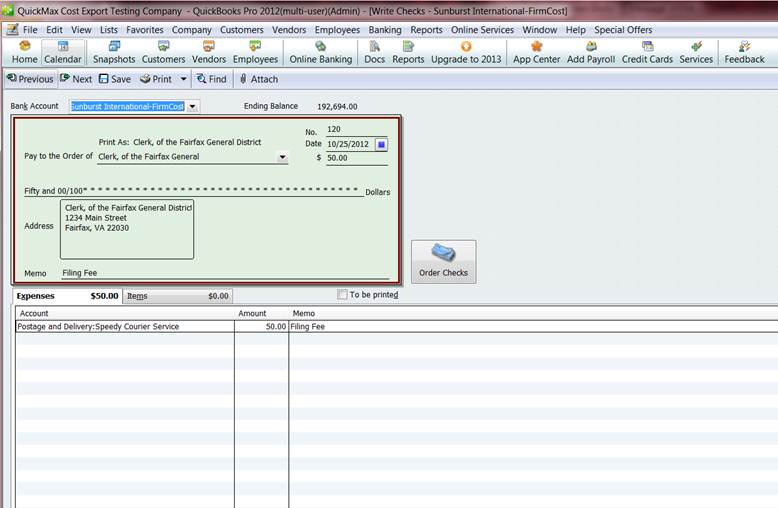Image resolution: width=778 pixels, height=508 pixels.
Task: Open the Help menu
Action: click(x=576, y=30)
